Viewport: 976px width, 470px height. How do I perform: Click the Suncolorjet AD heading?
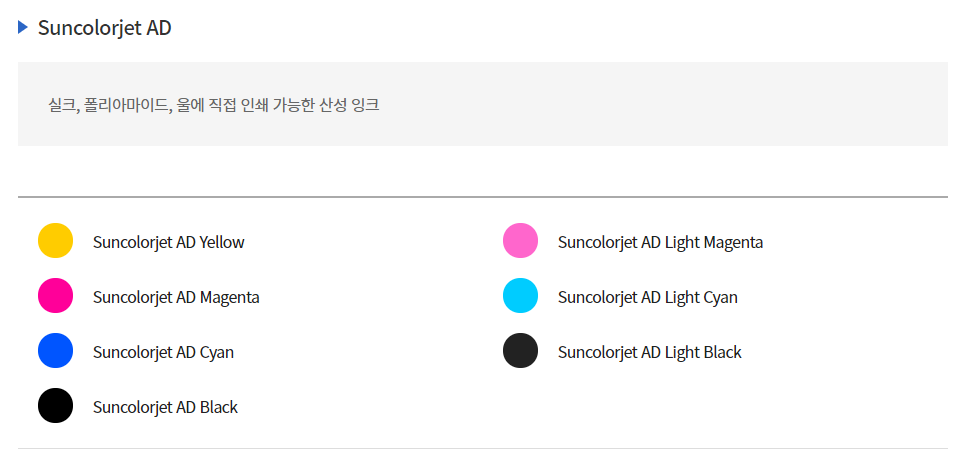[105, 28]
